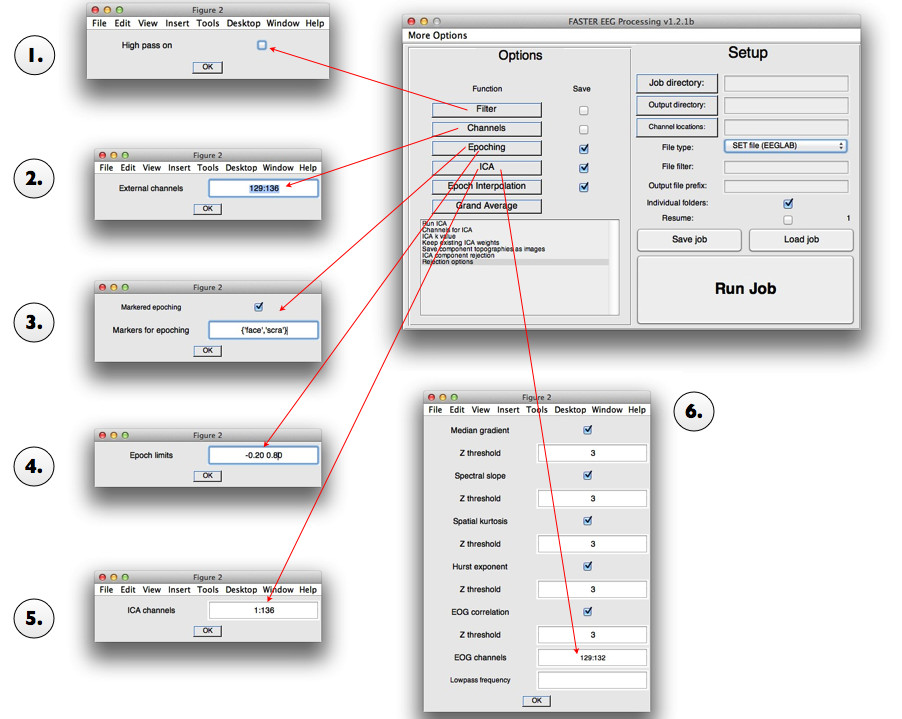Toggle the Median gradient checkbox

pyautogui.click(x=587, y=430)
